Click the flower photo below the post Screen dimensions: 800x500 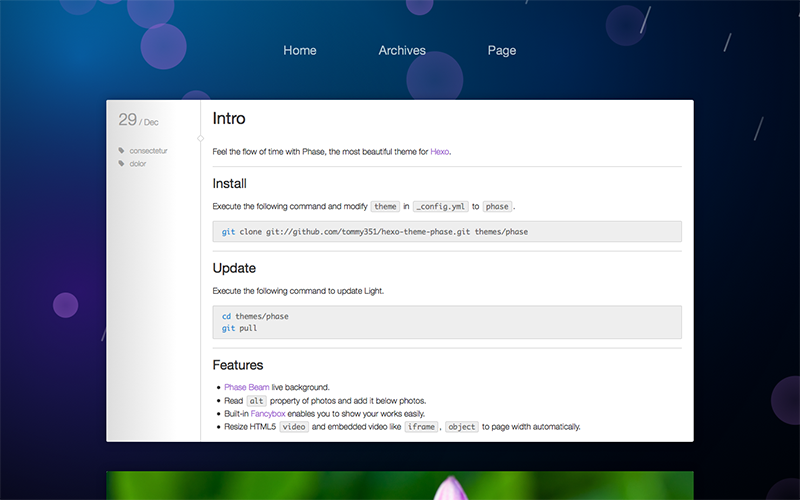(400, 485)
